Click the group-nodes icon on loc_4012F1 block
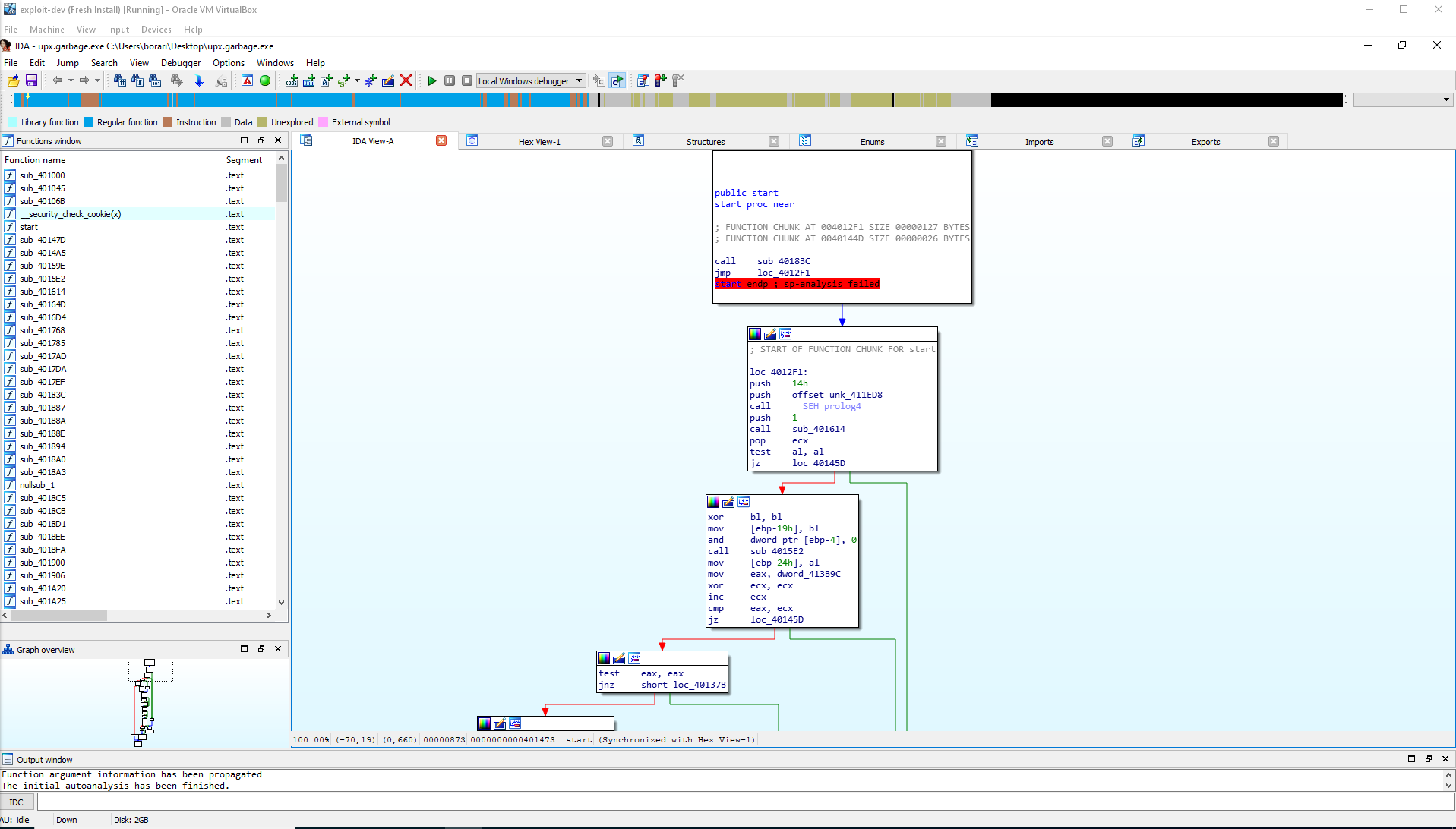Image resolution: width=1456 pixels, height=829 pixels. [x=785, y=334]
